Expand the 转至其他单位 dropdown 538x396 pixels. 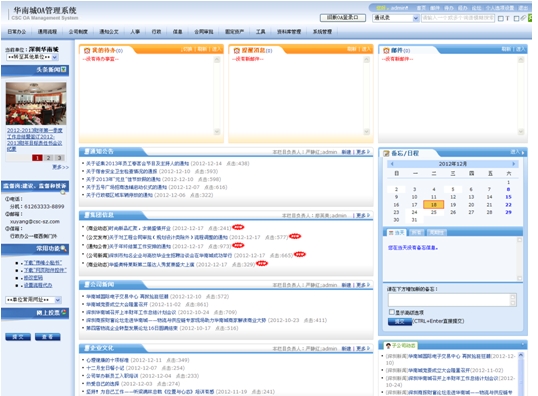[x=32, y=57]
